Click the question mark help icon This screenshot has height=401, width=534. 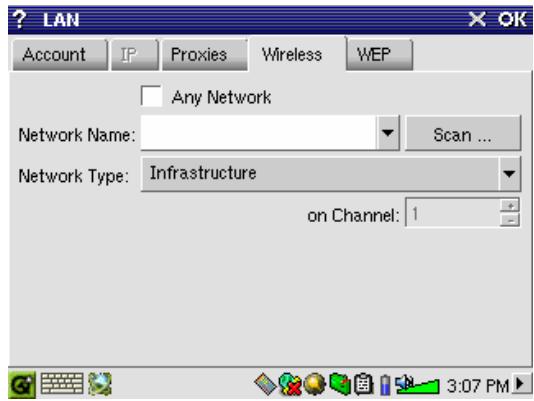(19, 19)
